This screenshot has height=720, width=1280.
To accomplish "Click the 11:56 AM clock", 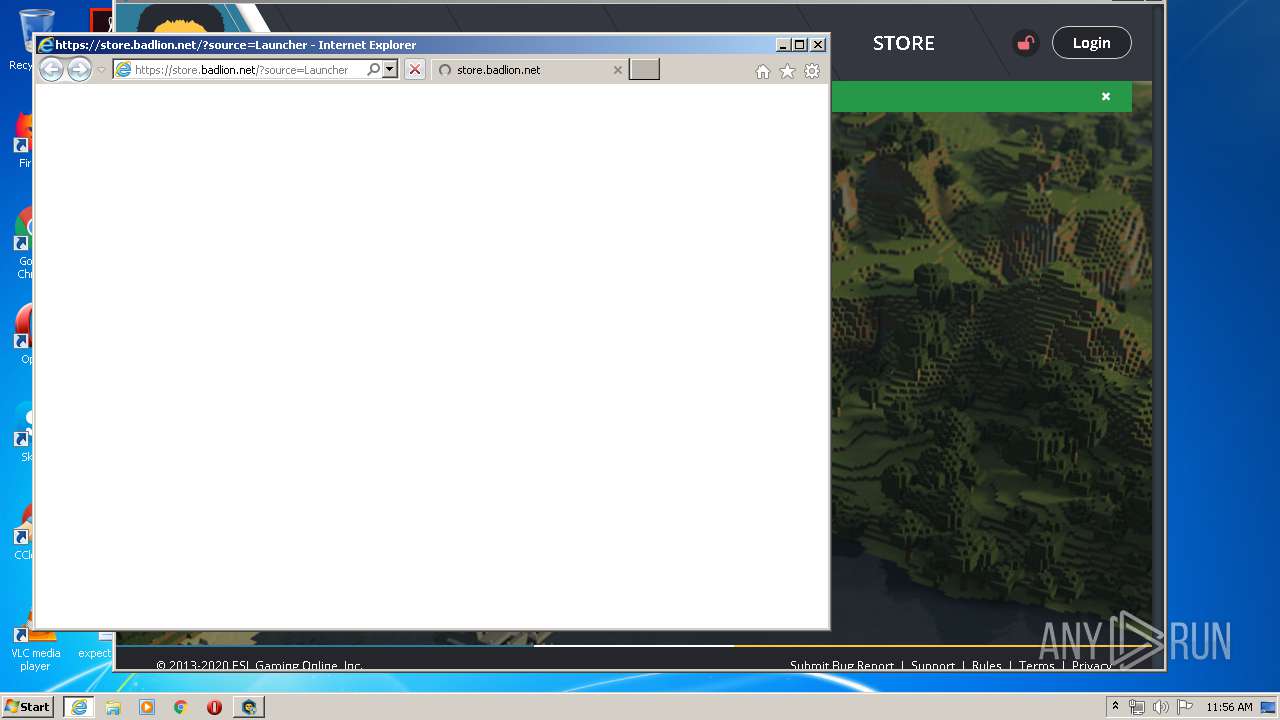I will 1229,707.
